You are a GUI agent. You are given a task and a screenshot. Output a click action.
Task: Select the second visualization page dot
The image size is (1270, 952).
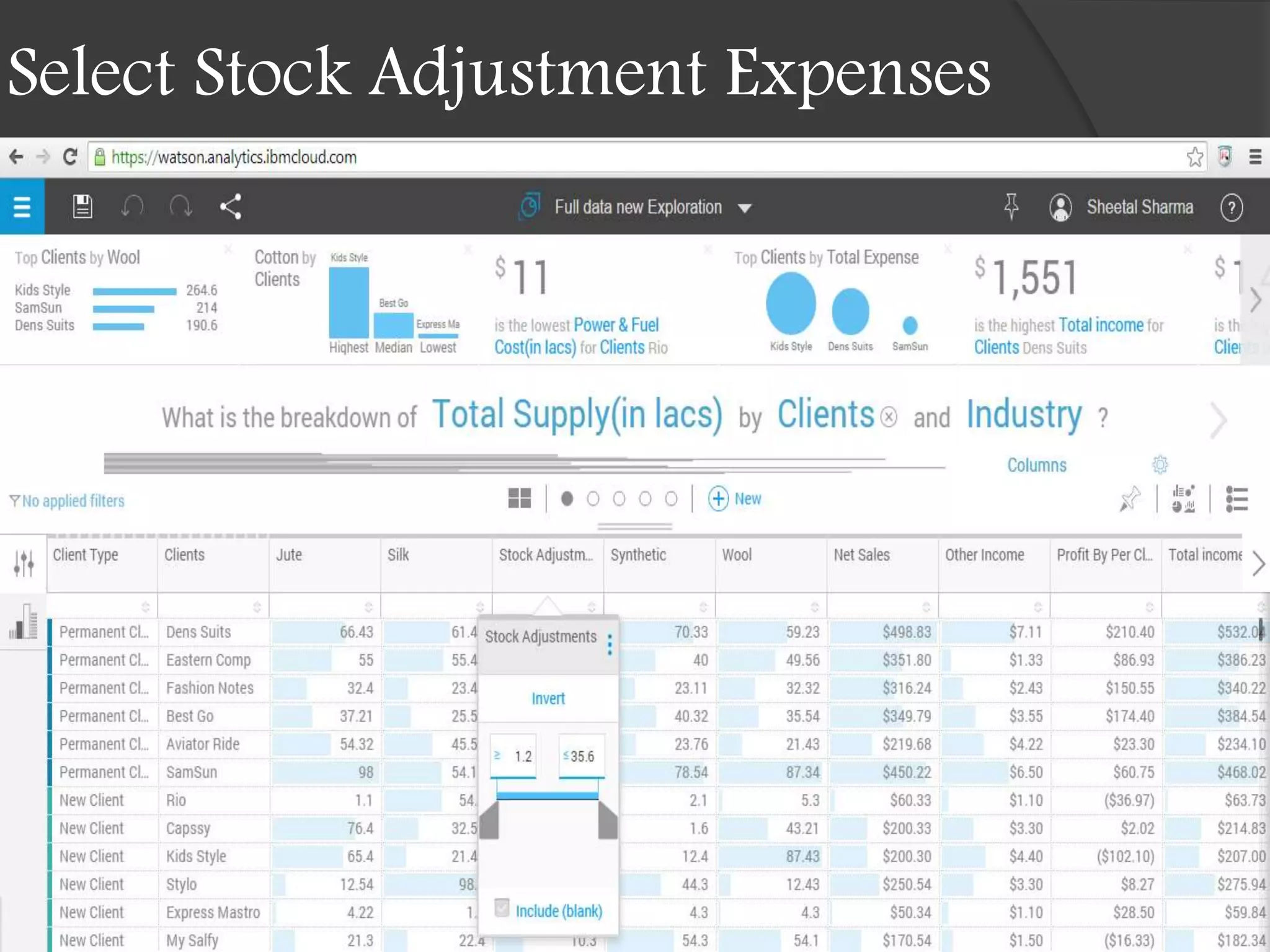(593, 499)
